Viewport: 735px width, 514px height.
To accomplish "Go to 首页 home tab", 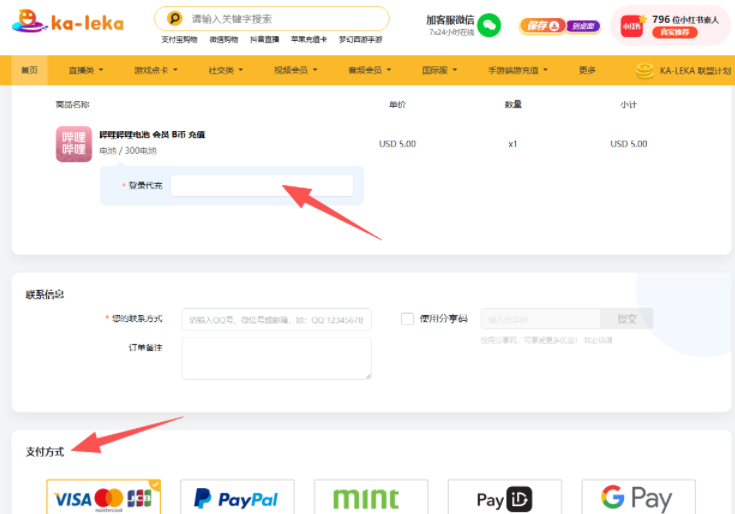I will point(29,70).
